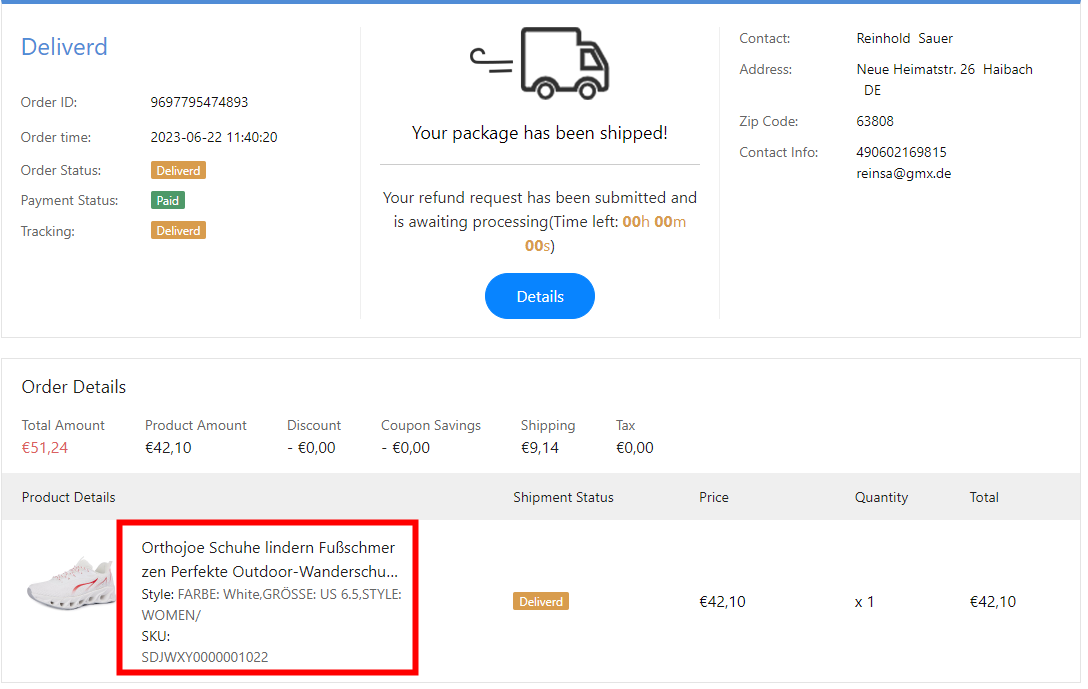
Task: Click the red total amount €51,24
Action: pos(45,448)
